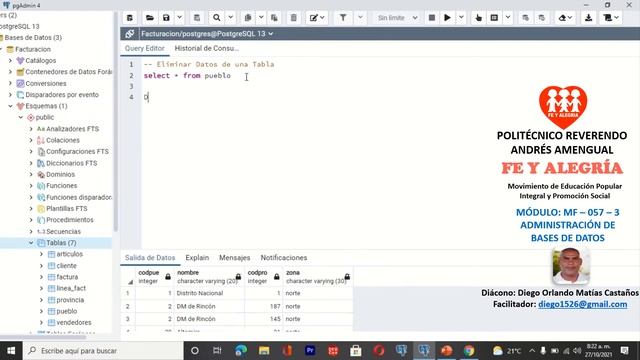Image resolution: width=640 pixels, height=360 pixels.
Task: Click the Windows search box in taskbar
Action: (x=103, y=351)
